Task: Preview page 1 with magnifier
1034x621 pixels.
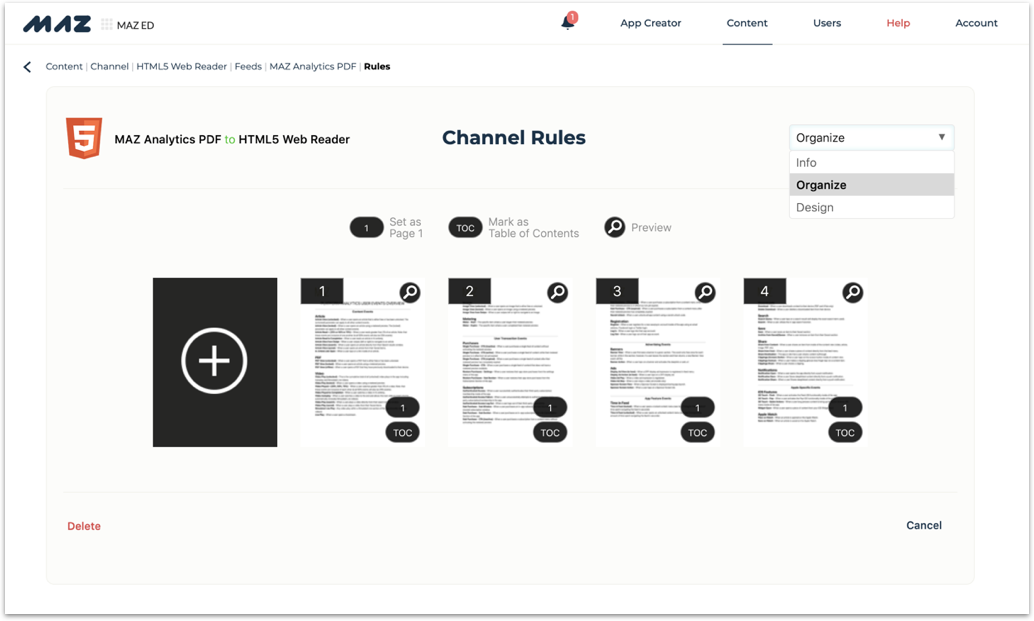Action: 410,292
